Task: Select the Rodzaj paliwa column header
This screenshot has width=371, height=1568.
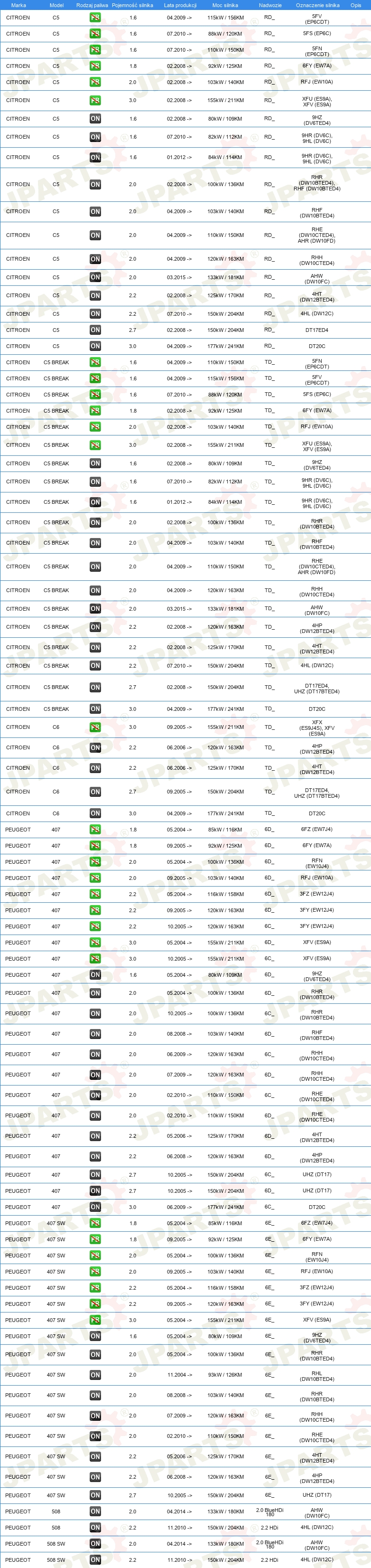Action: (x=92, y=5)
